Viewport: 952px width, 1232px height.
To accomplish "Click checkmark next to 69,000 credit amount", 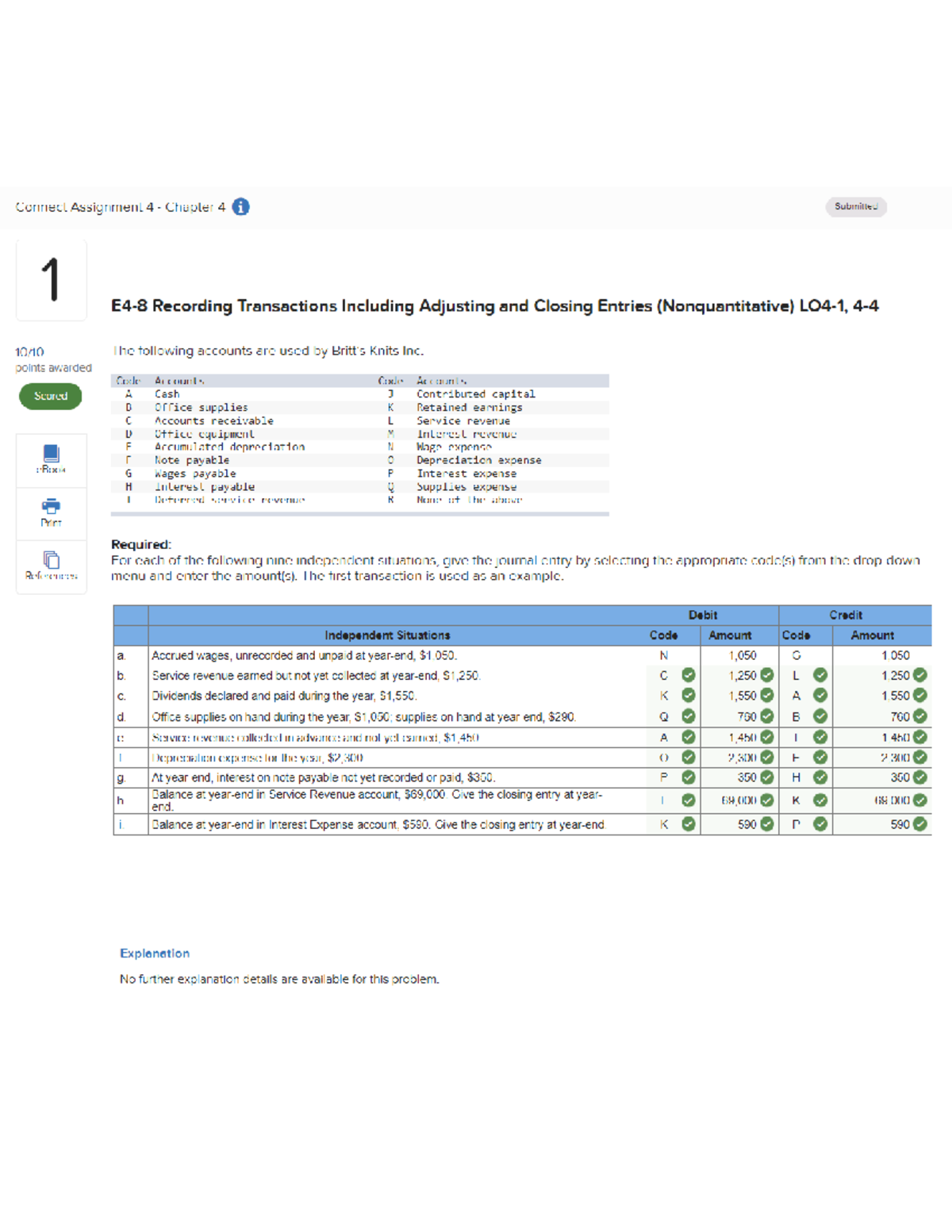I will tap(919, 800).
